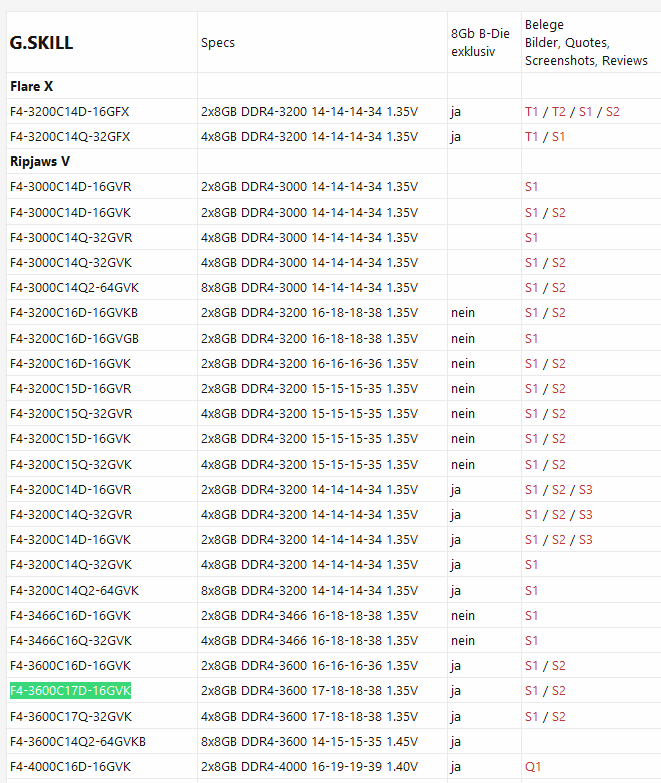Screen dimensions: 661x783
Task: Select model name F4-3600C17Q-32GVK
Action: [x=71, y=716]
